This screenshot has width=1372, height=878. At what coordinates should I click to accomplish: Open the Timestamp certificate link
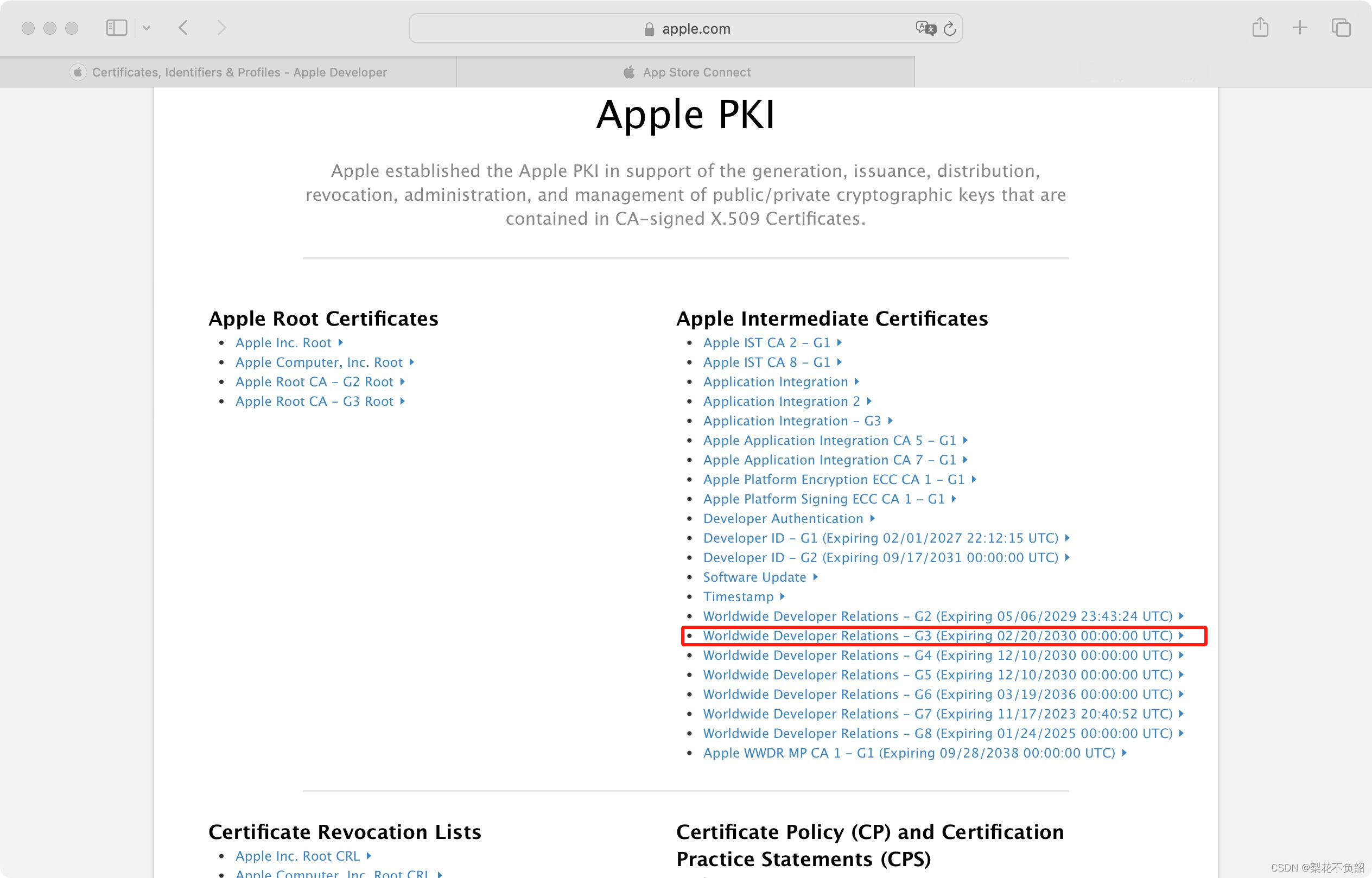pos(738,596)
